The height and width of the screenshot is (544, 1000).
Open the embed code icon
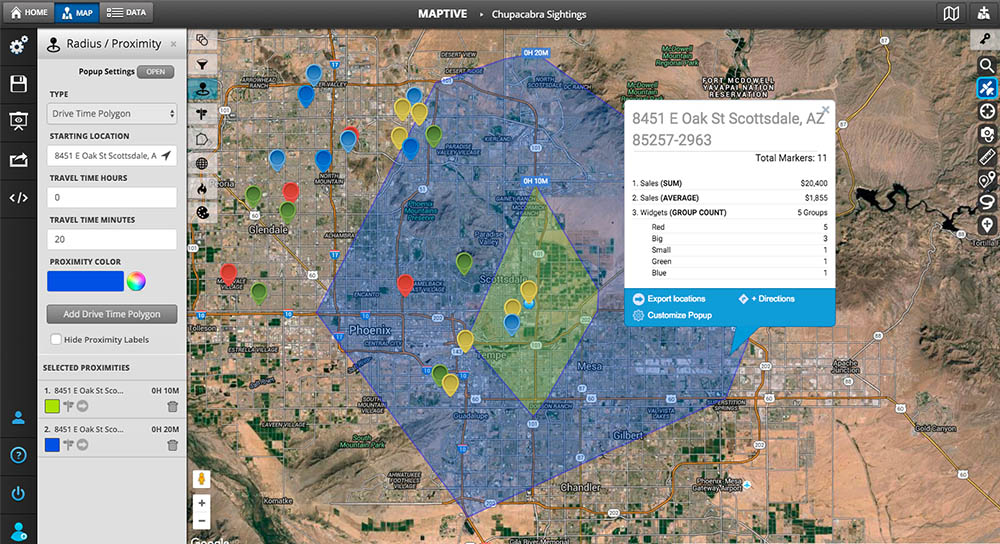[x=18, y=198]
